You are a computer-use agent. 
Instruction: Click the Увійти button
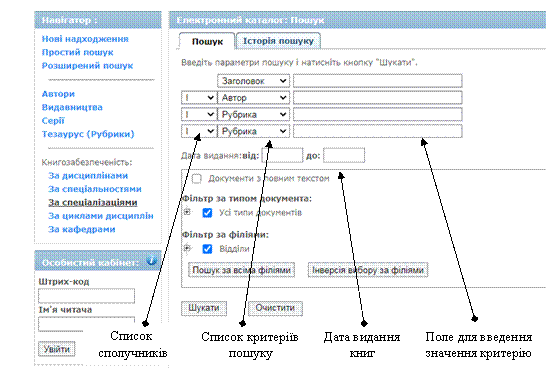(57, 349)
